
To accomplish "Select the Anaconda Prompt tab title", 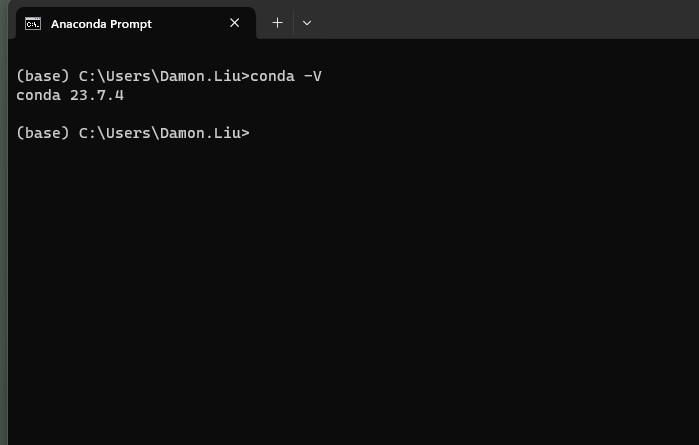I will [x=101, y=23].
